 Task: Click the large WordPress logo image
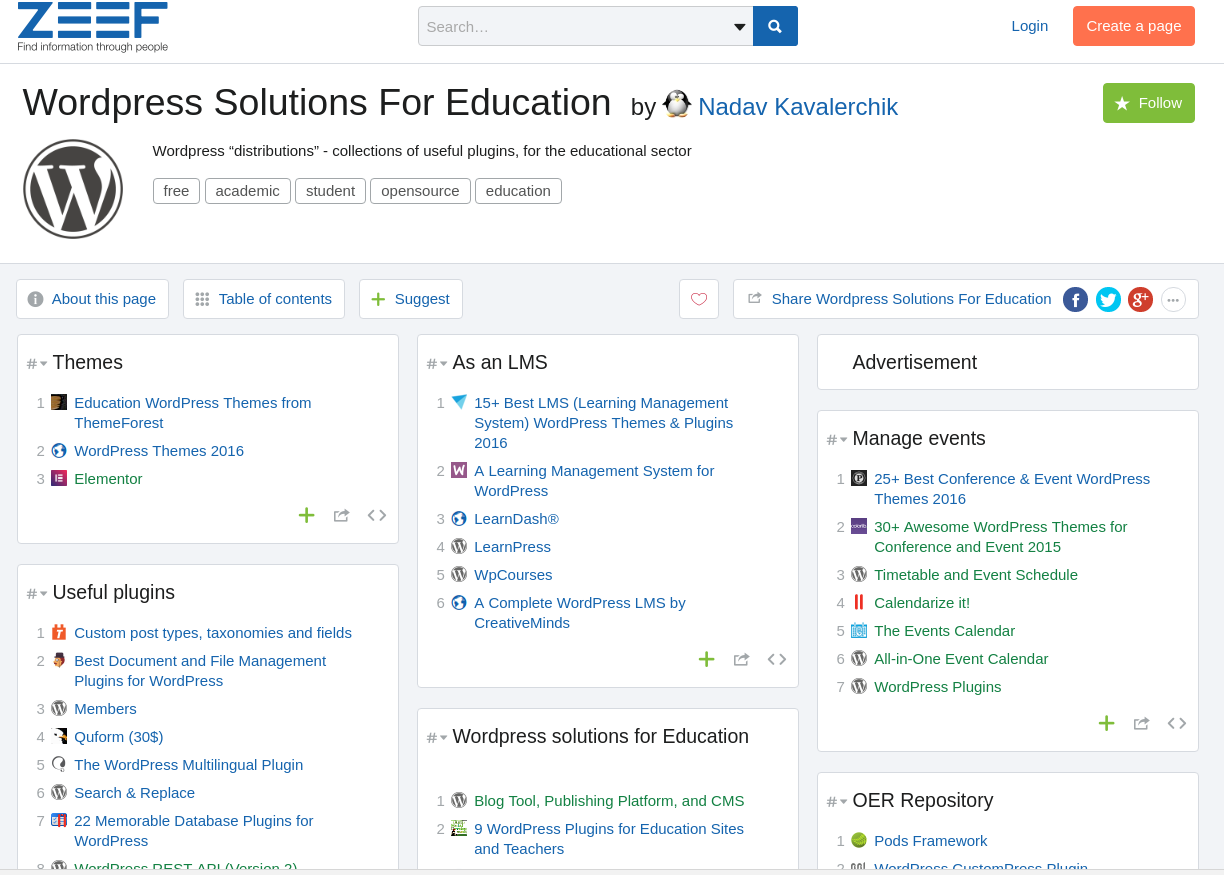click(x=73, y=189)
